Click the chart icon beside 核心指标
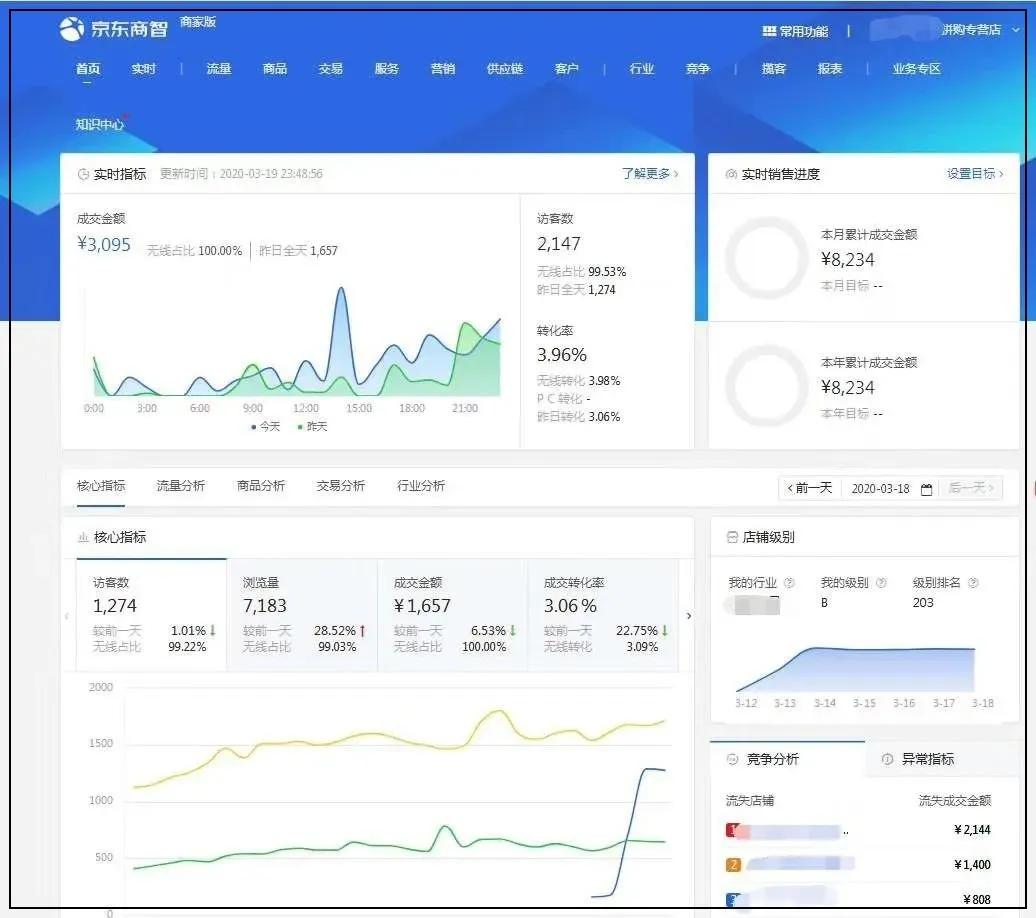1036x918 pixels. (x=84, y=537)
